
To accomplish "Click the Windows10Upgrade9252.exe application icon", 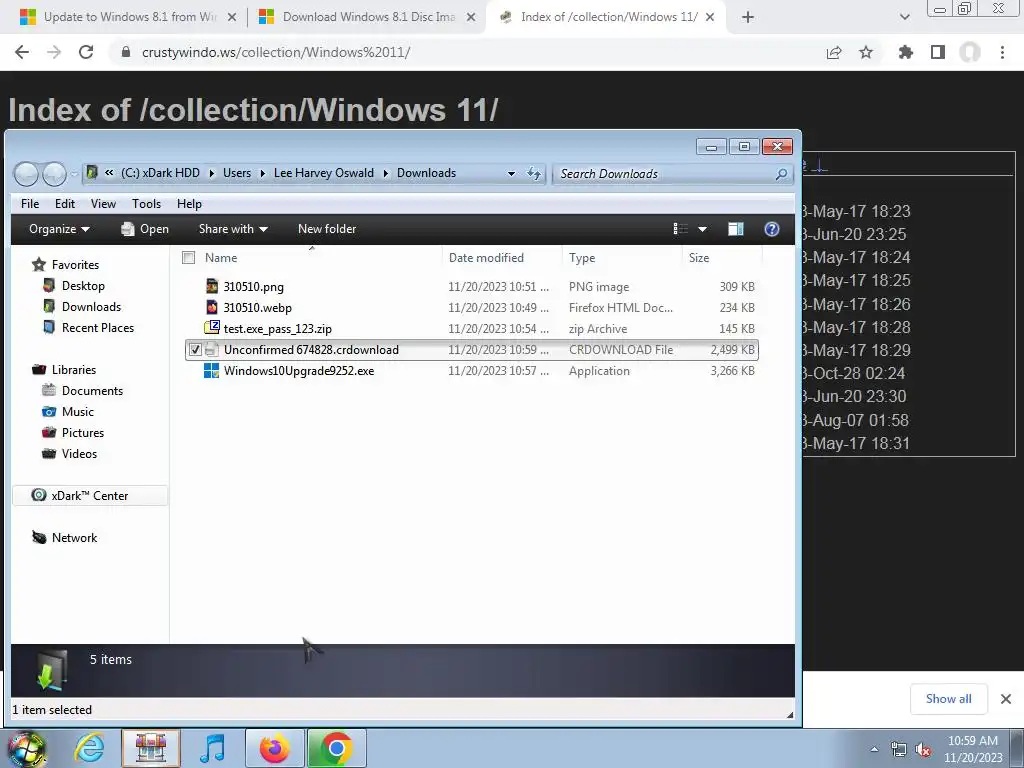I will click(211, 370).
